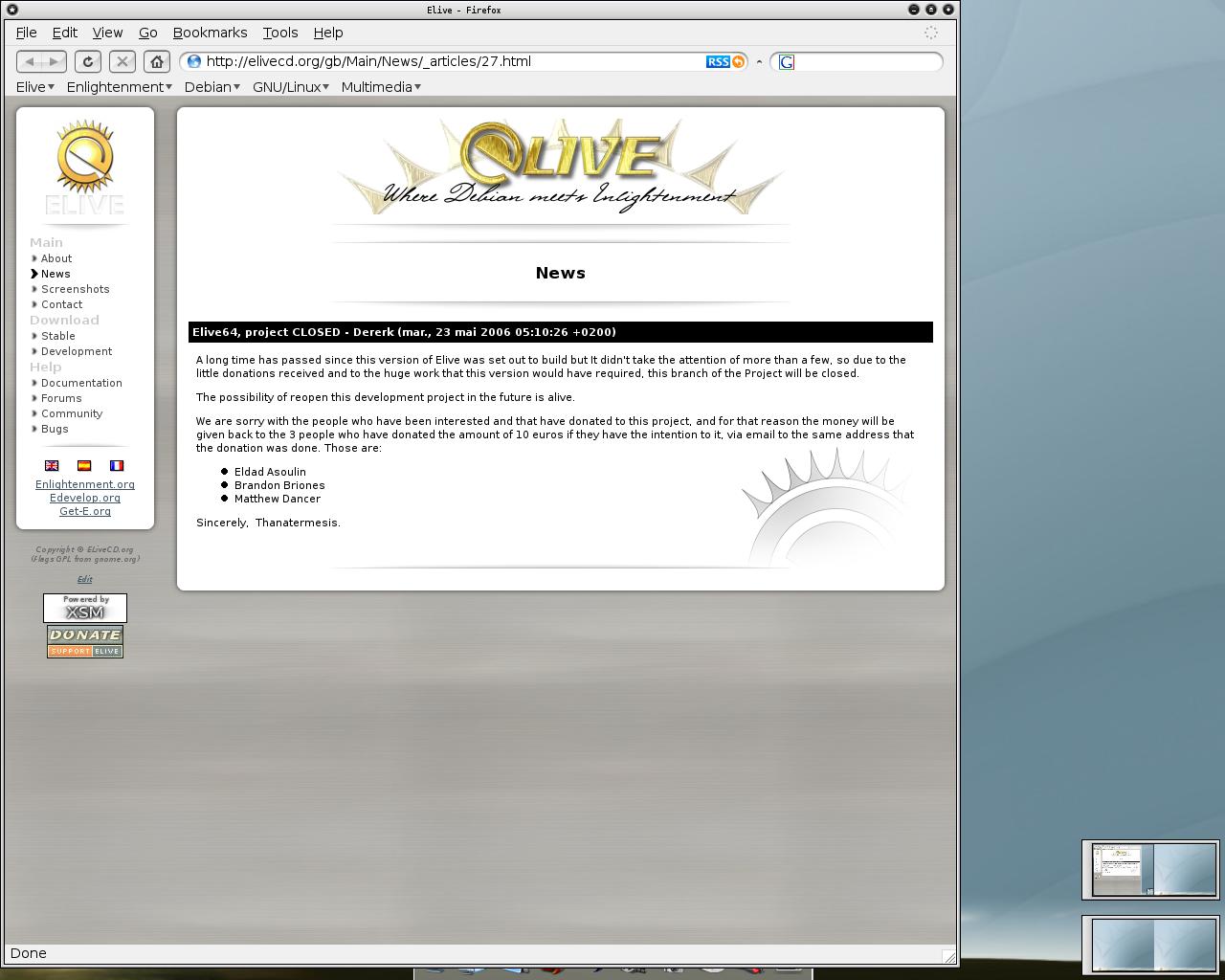
Task: Open the Go menu
Action: coord(148,33)
